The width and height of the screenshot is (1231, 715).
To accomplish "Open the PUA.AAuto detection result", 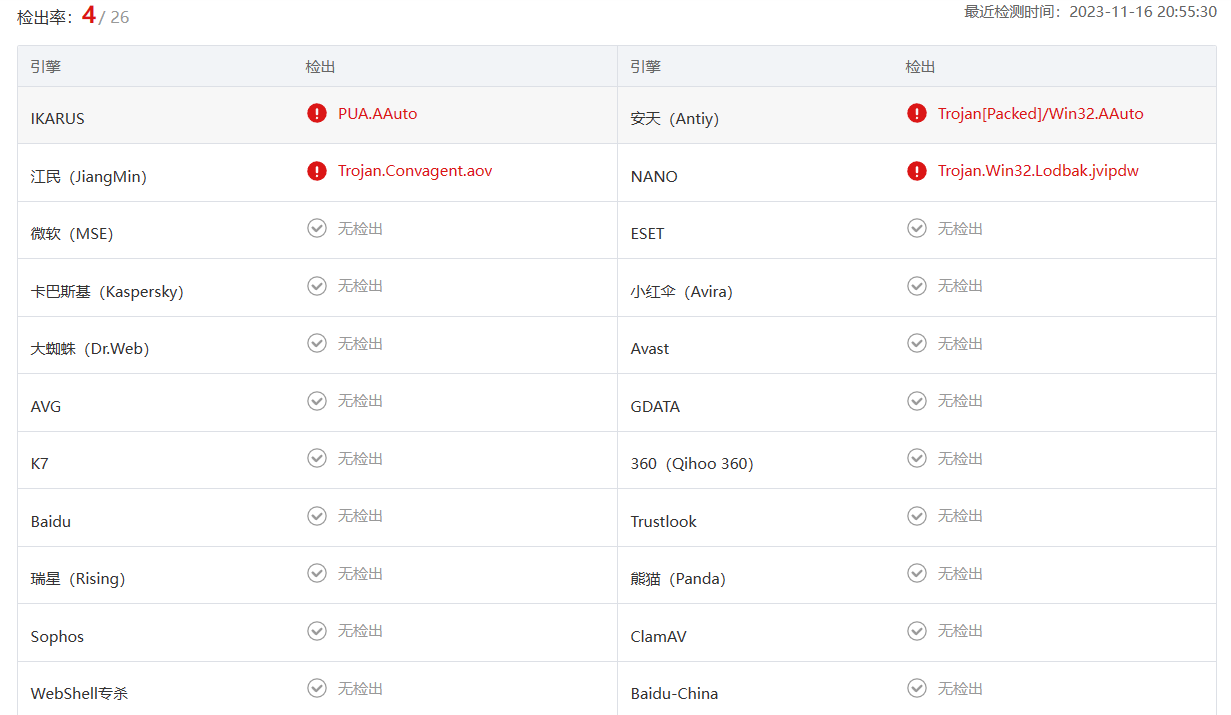I will click(377, 114).
